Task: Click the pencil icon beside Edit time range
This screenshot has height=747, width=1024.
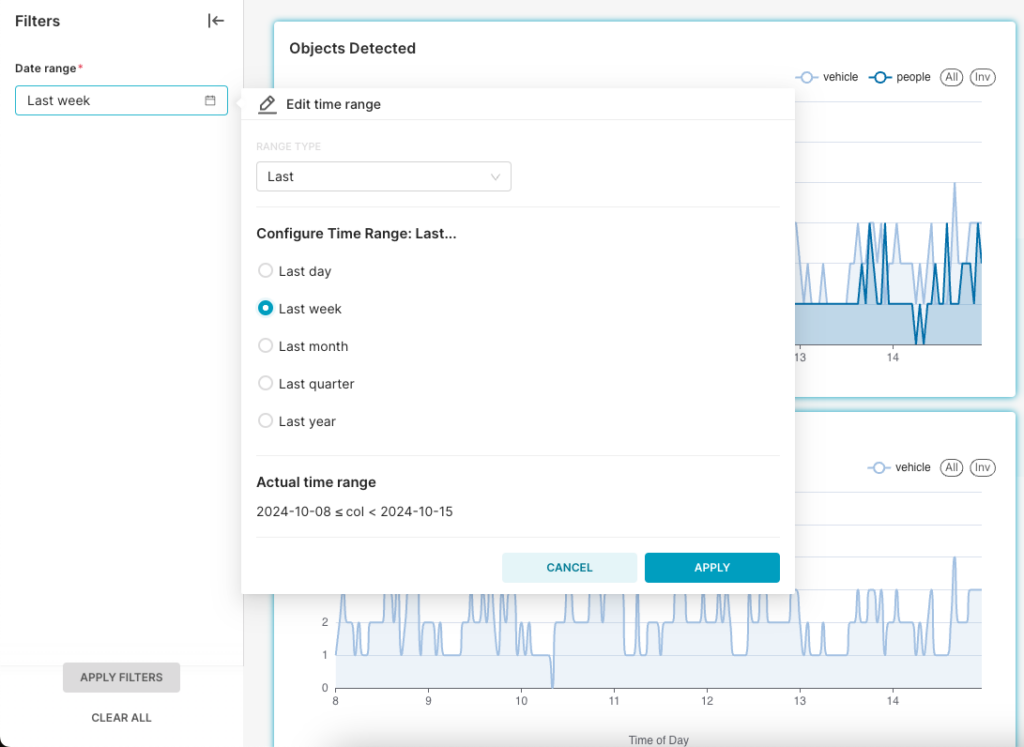Action: coord(267,104)
